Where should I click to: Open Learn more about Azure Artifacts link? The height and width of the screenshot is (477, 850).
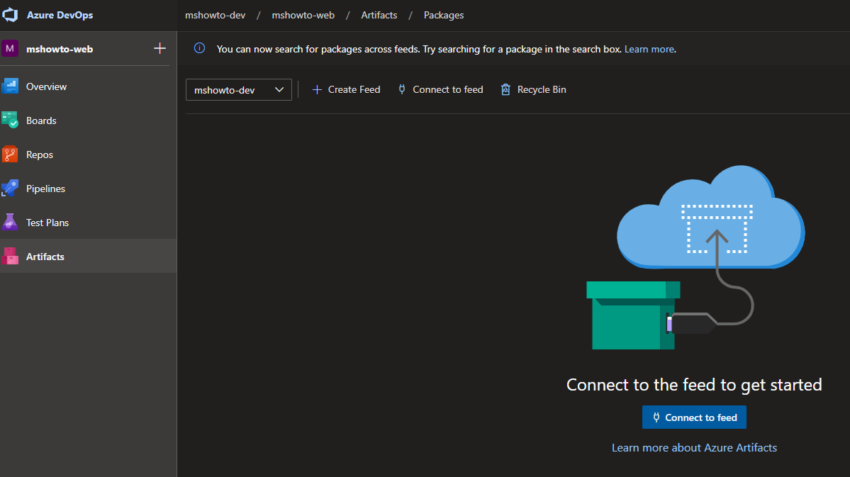tap(694, 448)
